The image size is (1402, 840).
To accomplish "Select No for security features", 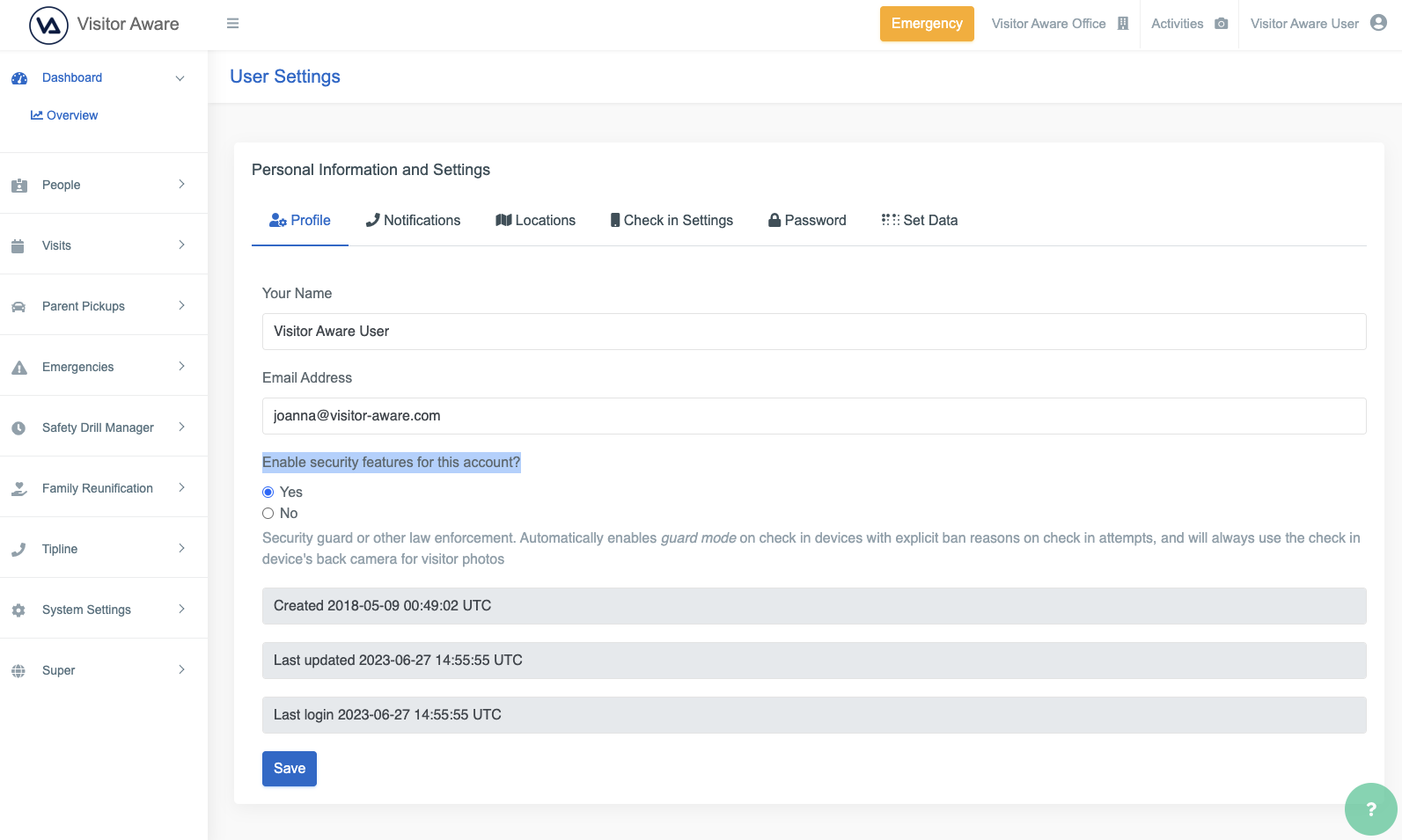I will point(268,514).
